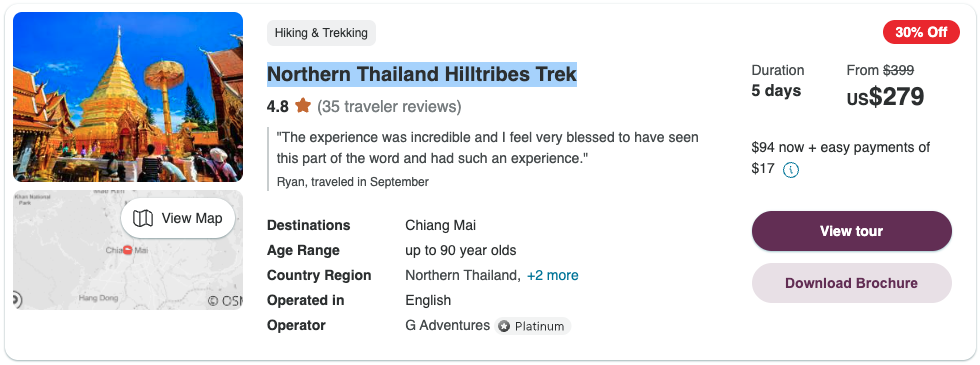980x365 pixels.
Task: Click the orange star rating icon
Action: pyautogui.click(x=303, y=106)
